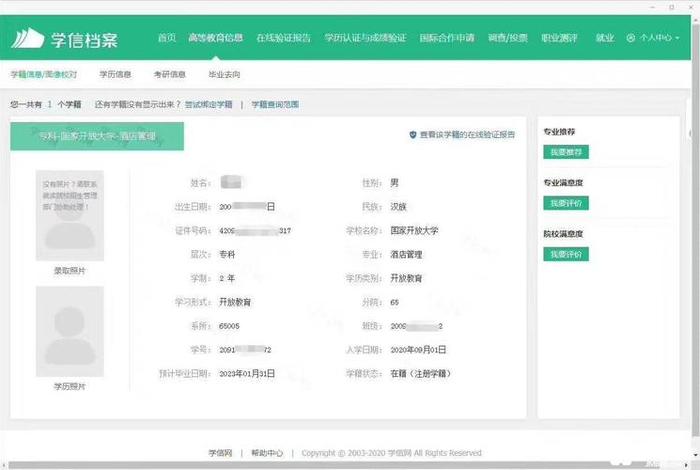
Task: Switch to the 毕业去向 tab
Action: (x=224, y=74)
